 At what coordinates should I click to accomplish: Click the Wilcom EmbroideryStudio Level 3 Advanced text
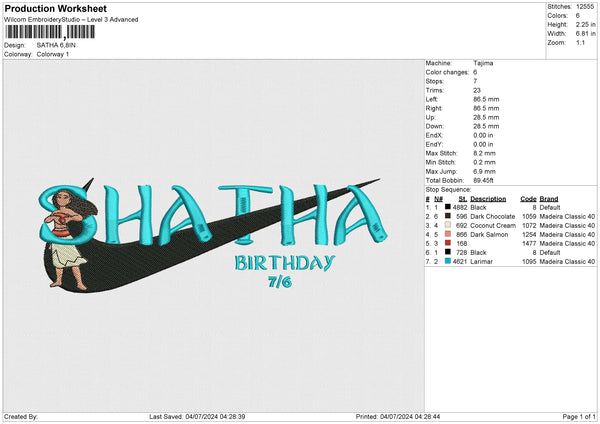(x=71, y=20)
